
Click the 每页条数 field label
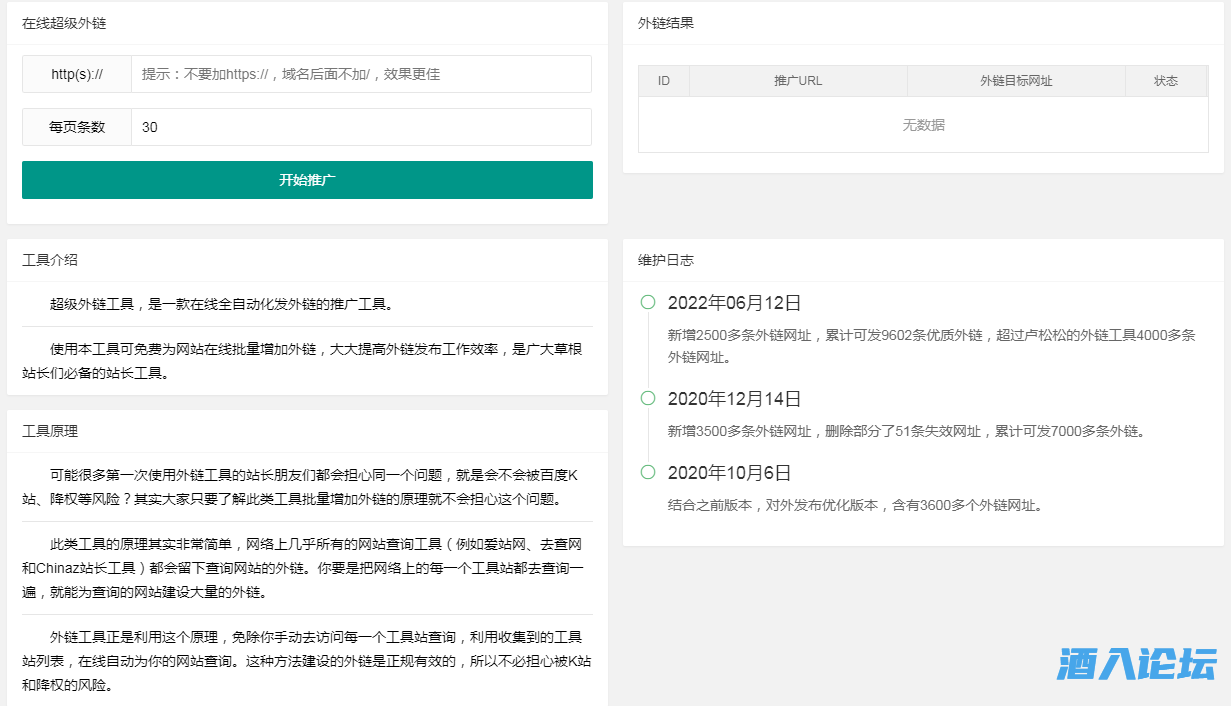click(x=77, y=127)
